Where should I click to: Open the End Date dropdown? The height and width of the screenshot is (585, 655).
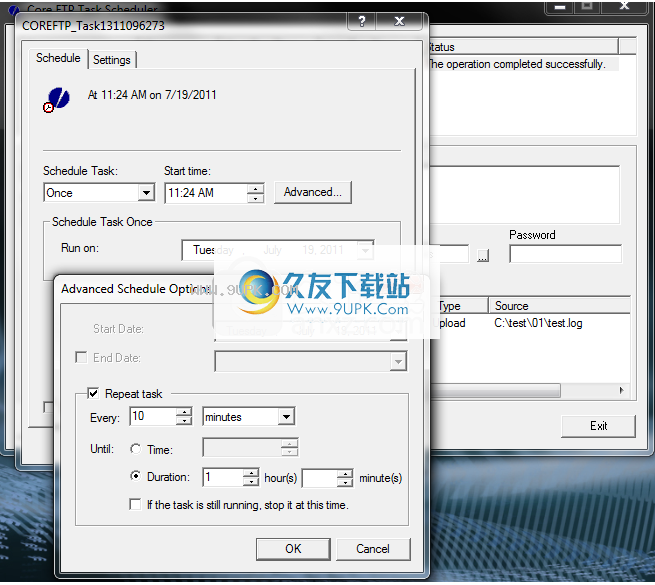pos(398,361)
